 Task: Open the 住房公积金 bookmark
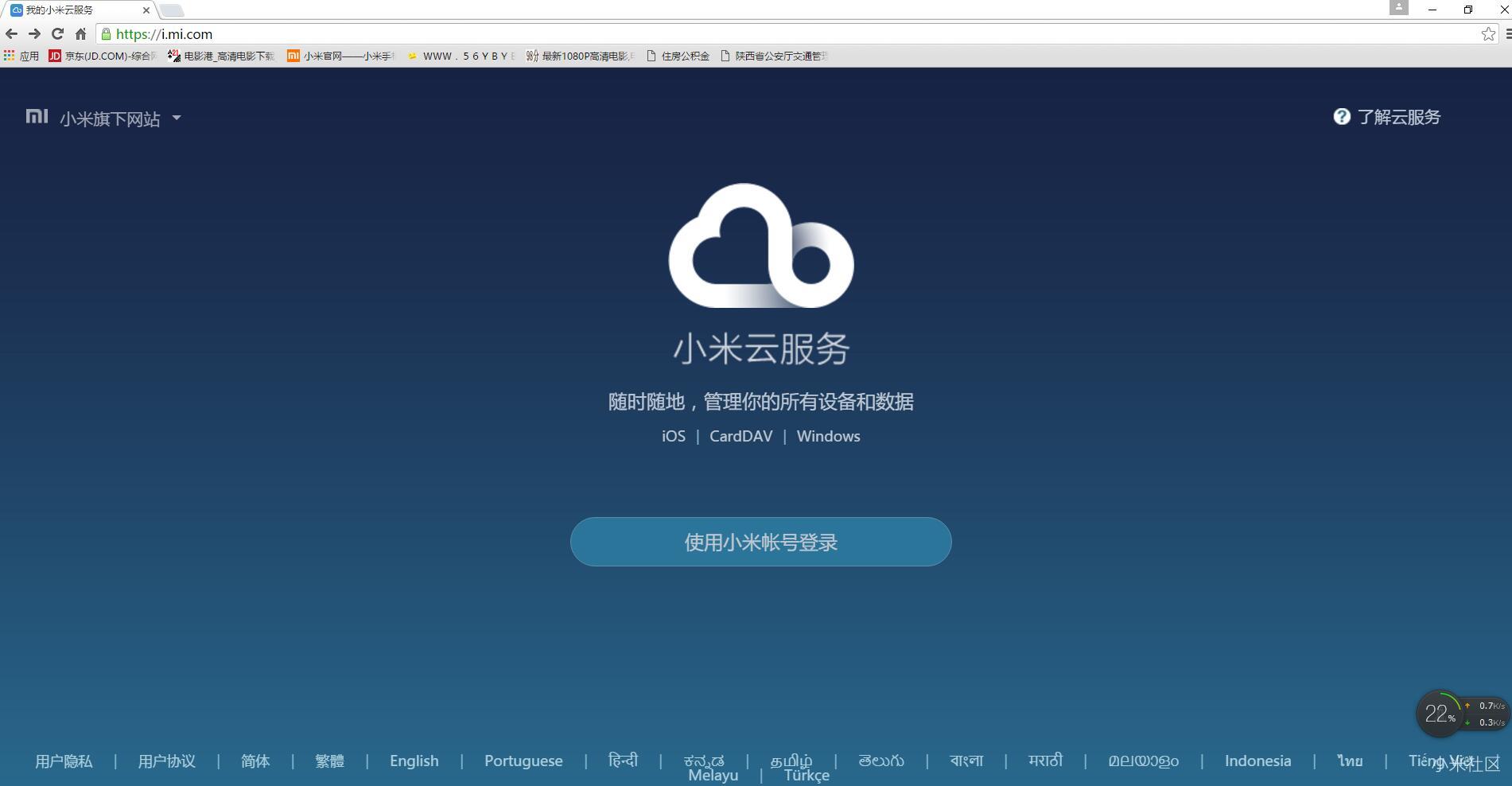tap(678, 56)
